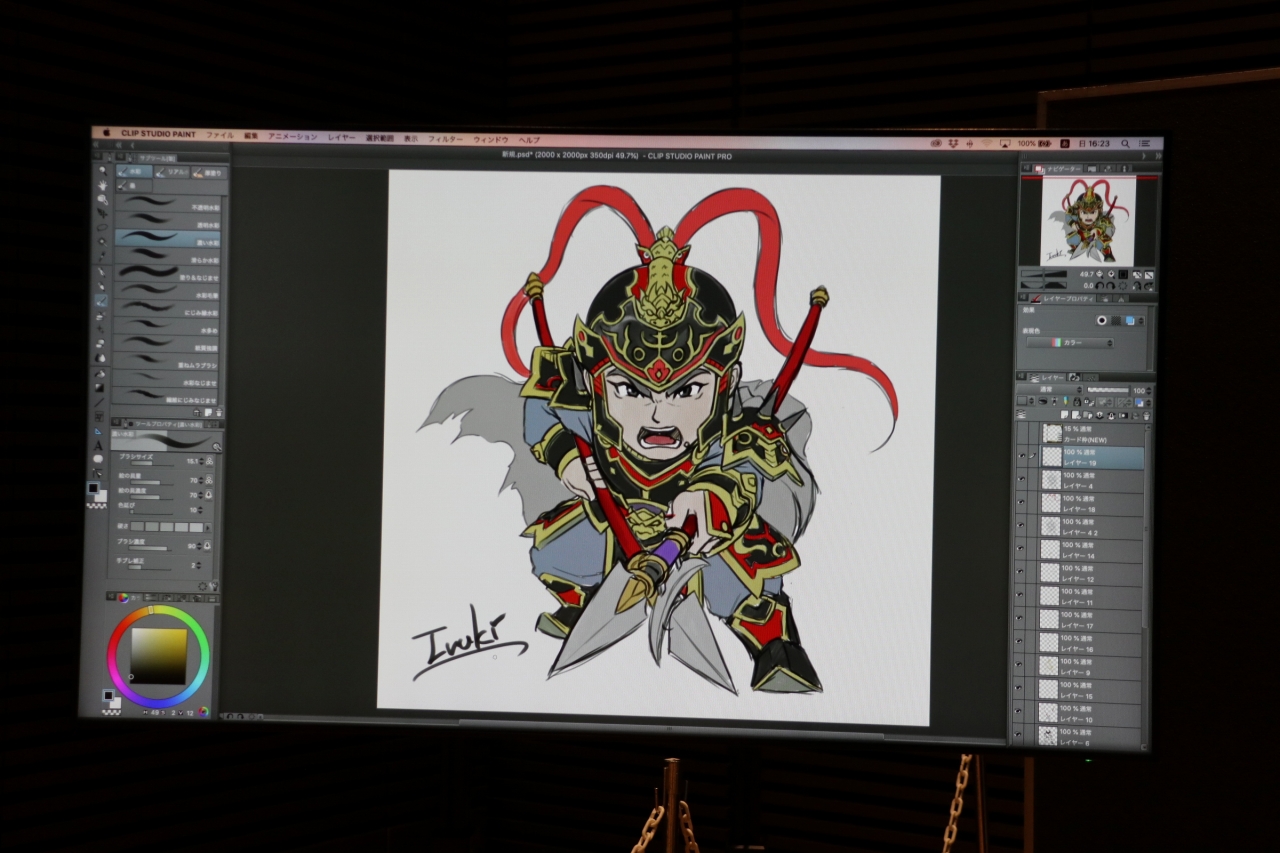
Task: Toggle visibility of レイヤー 4
Action: (1022, 479)
